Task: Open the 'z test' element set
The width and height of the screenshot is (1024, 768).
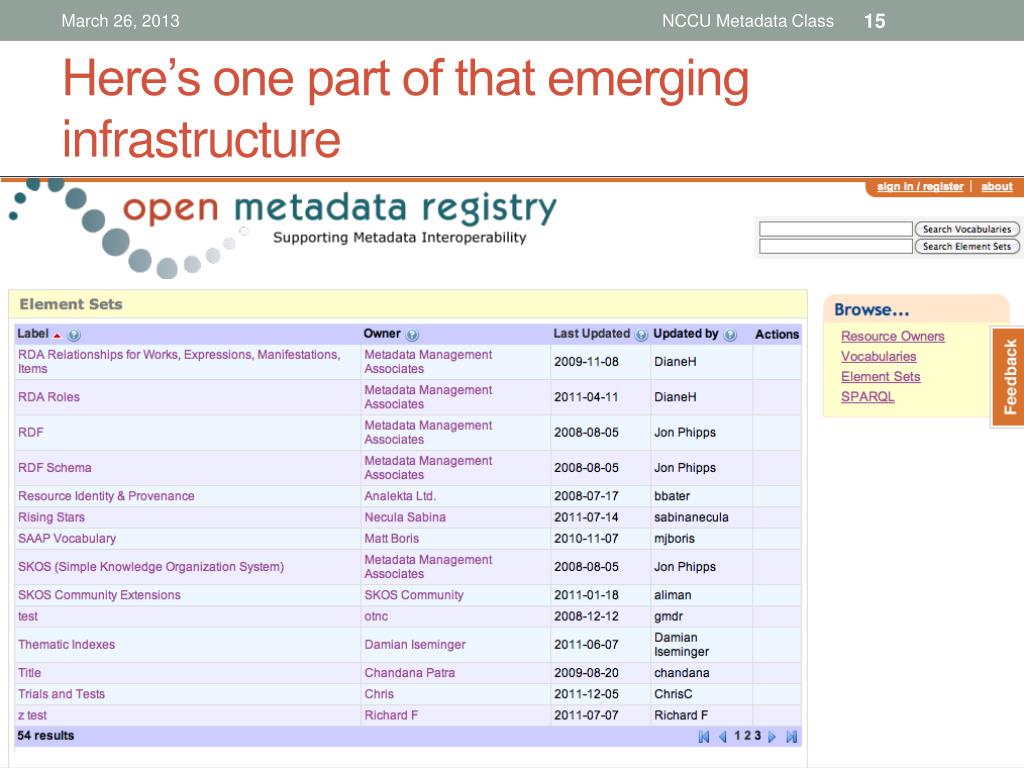Action: click(x=32, y=716)
